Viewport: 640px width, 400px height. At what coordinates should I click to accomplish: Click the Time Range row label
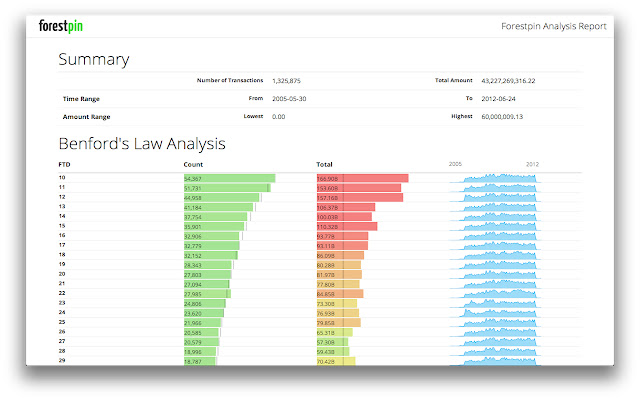[81, 99]
